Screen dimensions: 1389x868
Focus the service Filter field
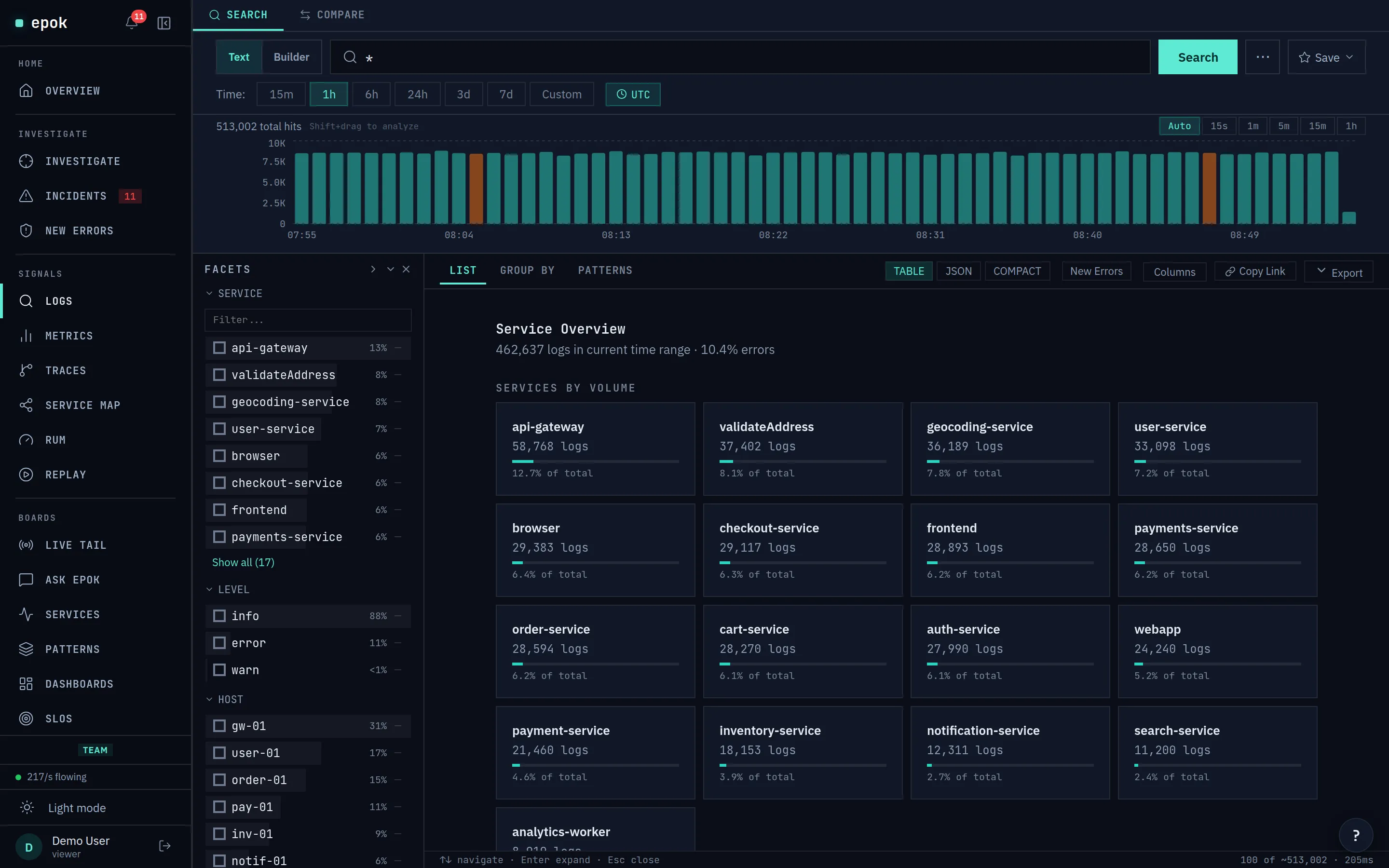pos(308,320)
